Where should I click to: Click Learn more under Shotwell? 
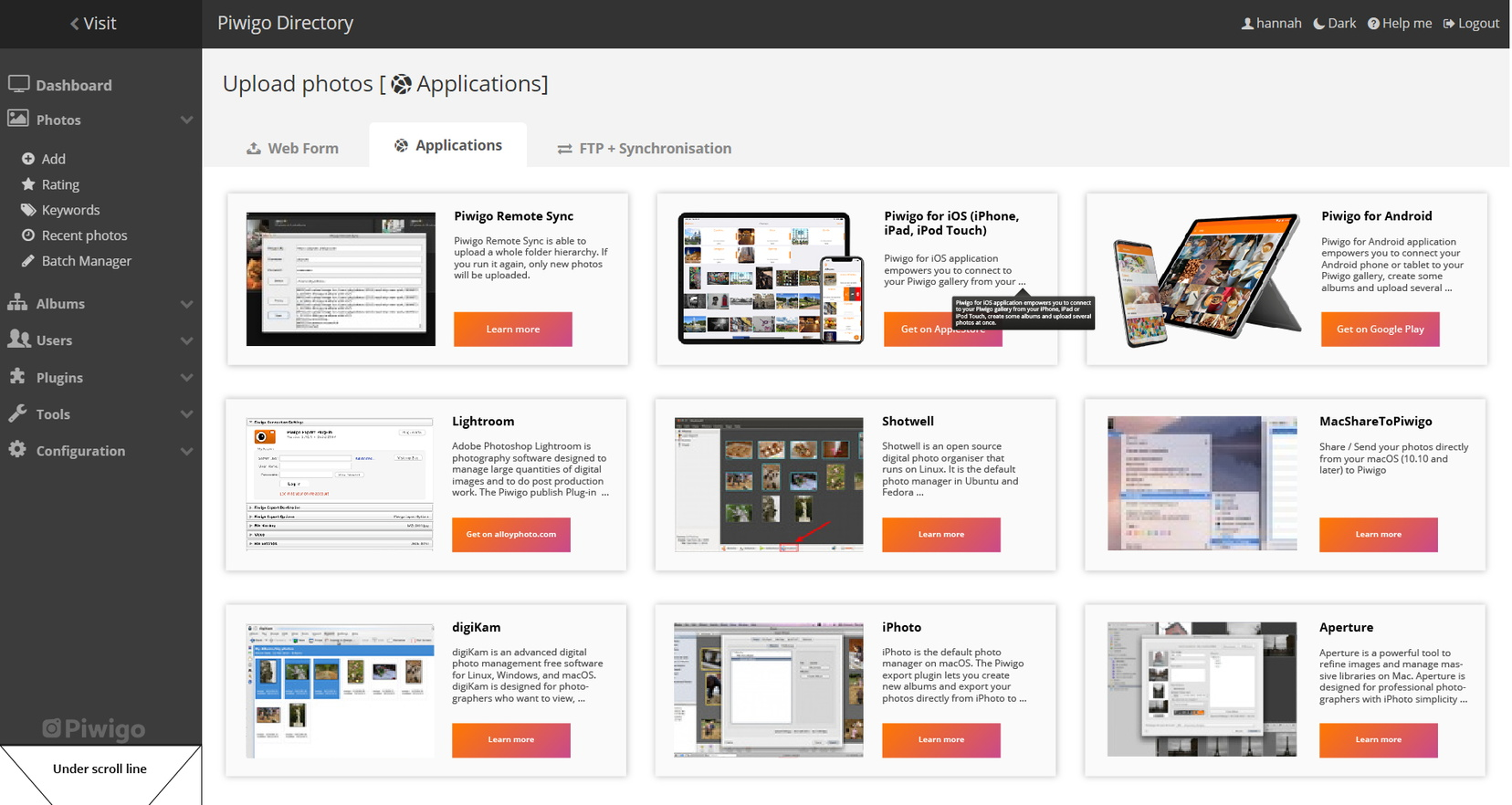pos(940,535)
